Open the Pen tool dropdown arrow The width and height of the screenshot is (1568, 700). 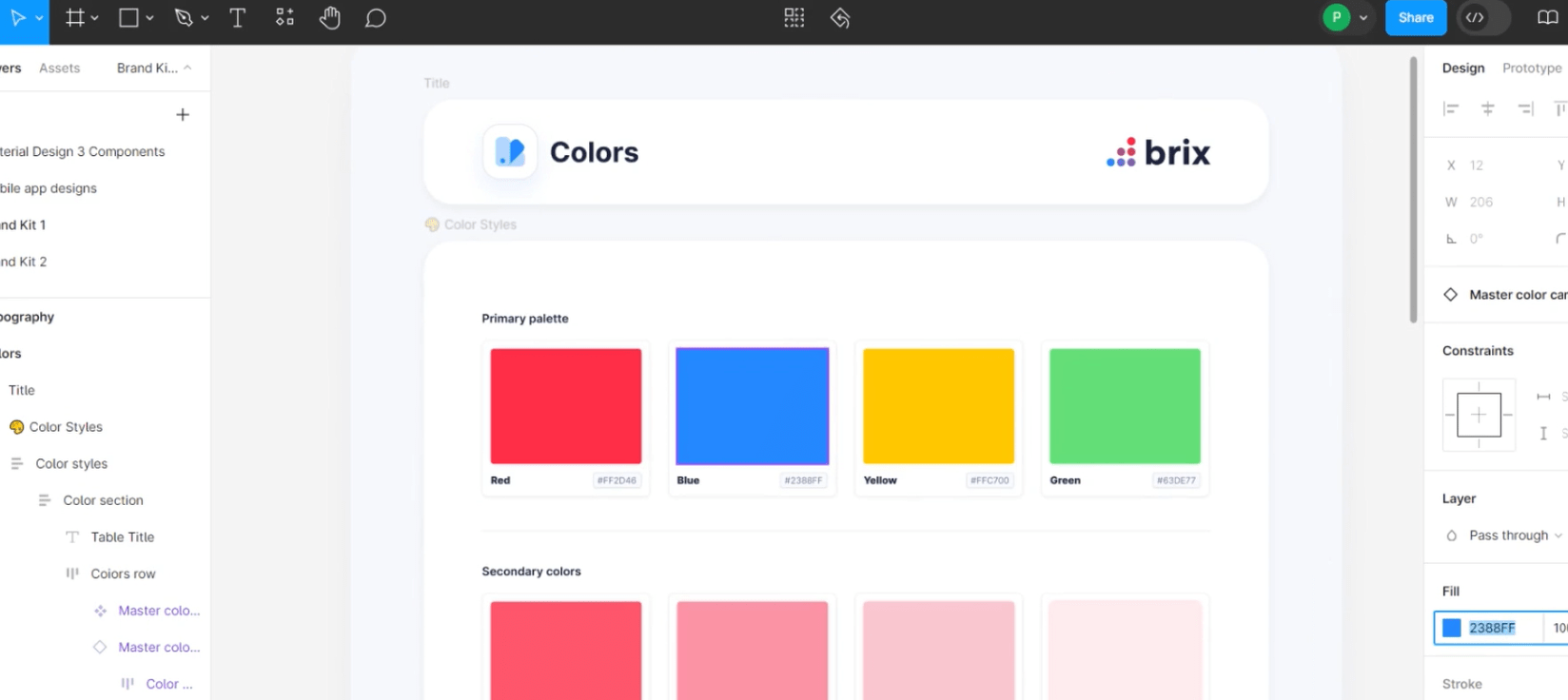coord(205,18)
